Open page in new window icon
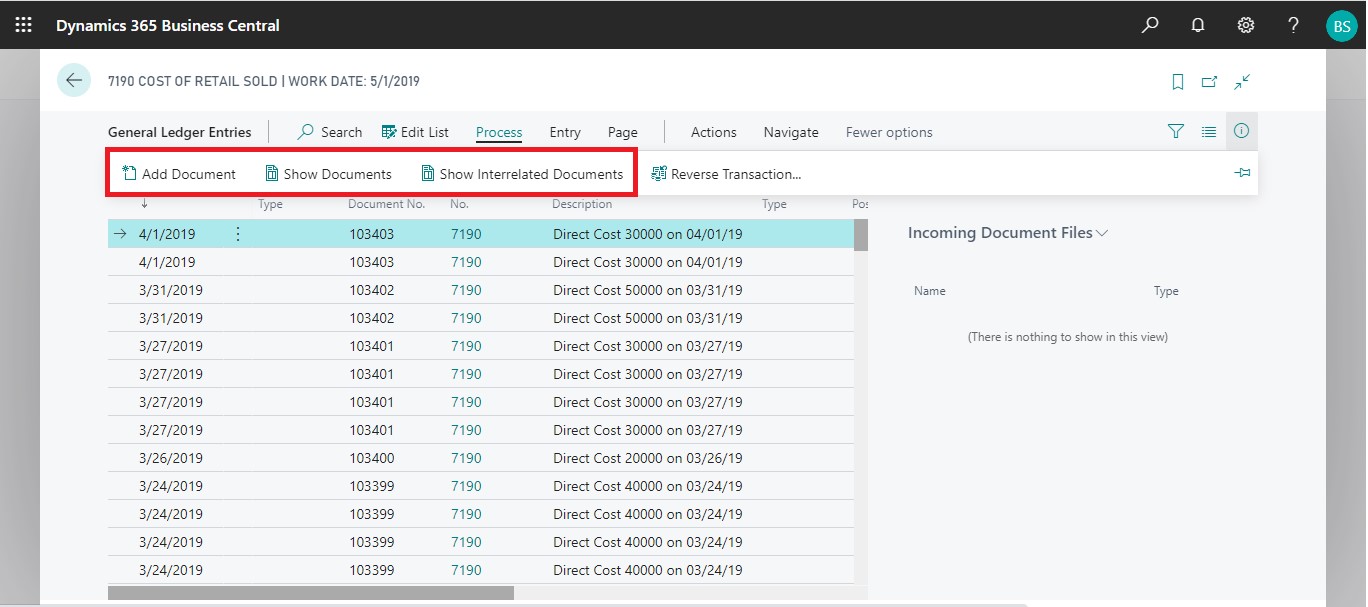Image resolution: width=1368 pixels, height=607 pixels. click(1210, 82)
